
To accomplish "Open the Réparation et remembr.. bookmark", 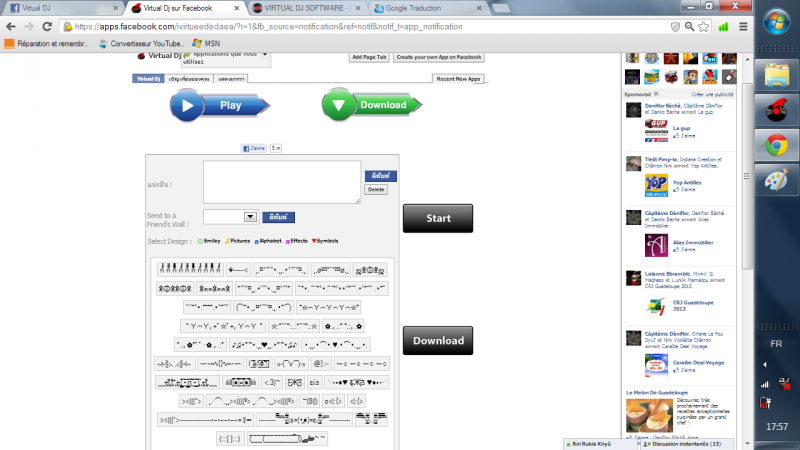I will click(46, 44).
